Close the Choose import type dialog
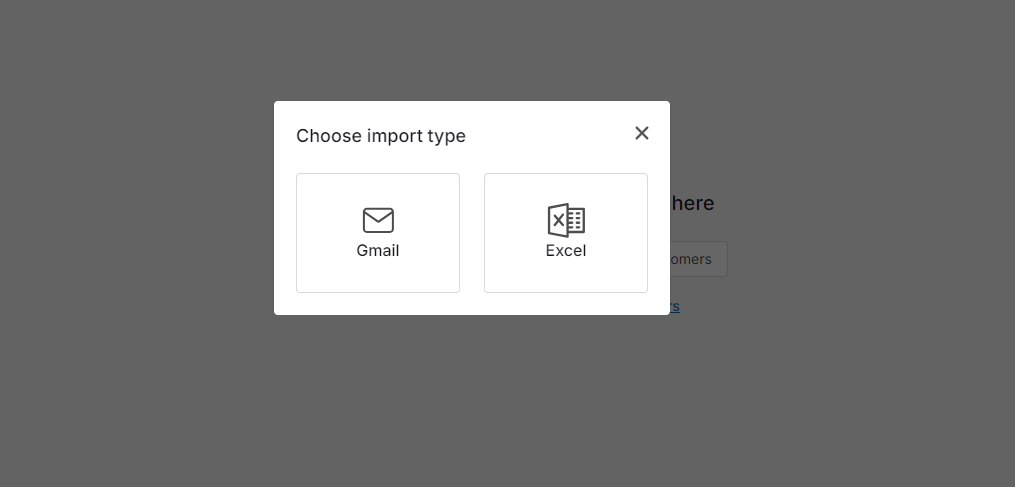 [x=641, y=133]
